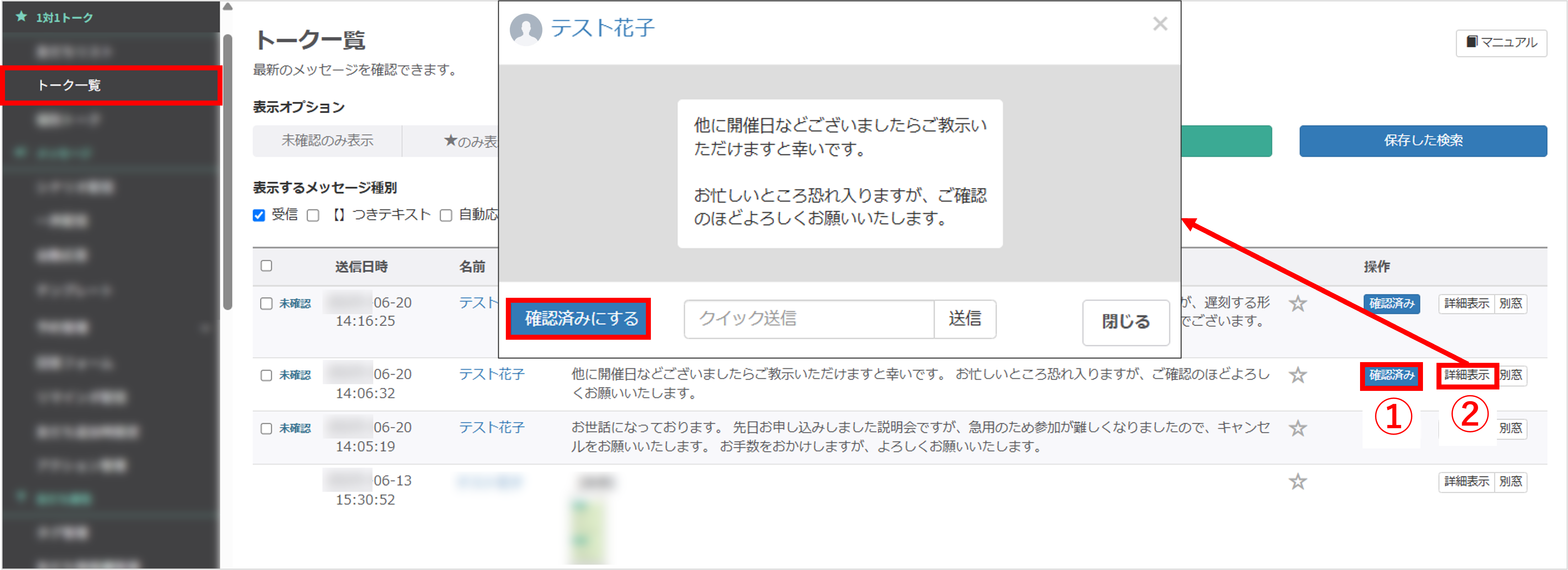Click 詳細表示 on the 06-13 row
Image resolution: width=1568 pixels, height=570 pixels.
(1466, 482)
